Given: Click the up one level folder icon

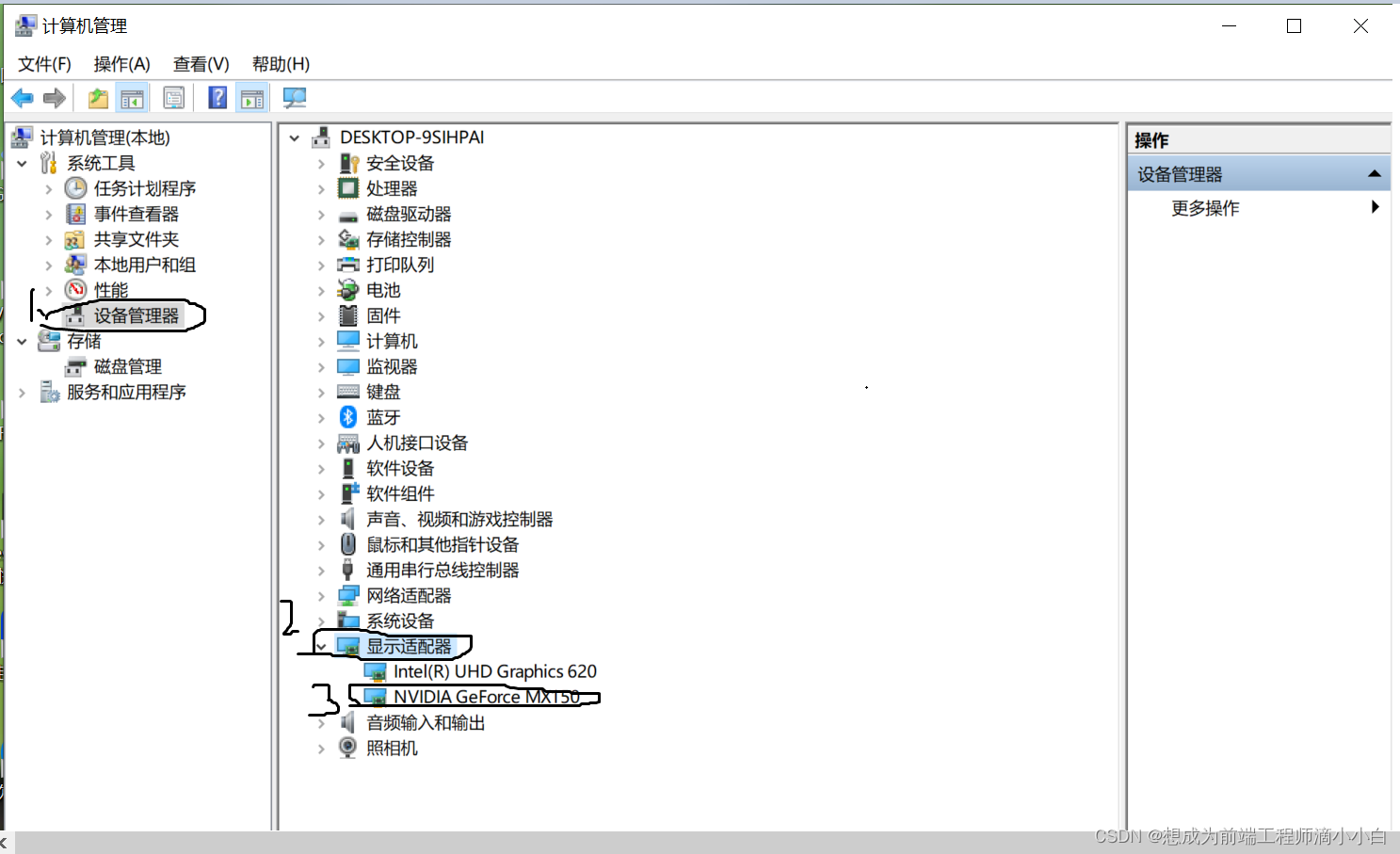Looking at the screenshot, I should coord(98,97).
